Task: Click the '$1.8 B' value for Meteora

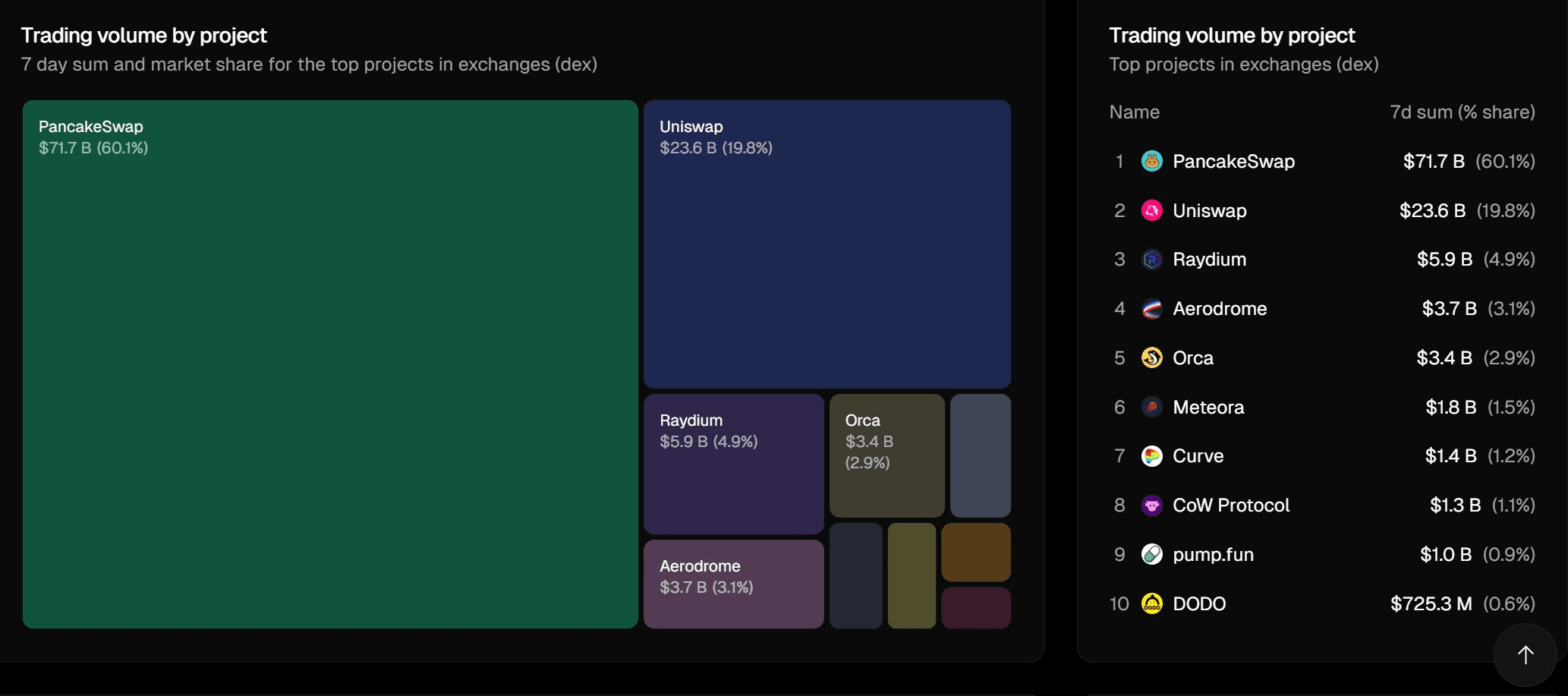Action: 1450,407
